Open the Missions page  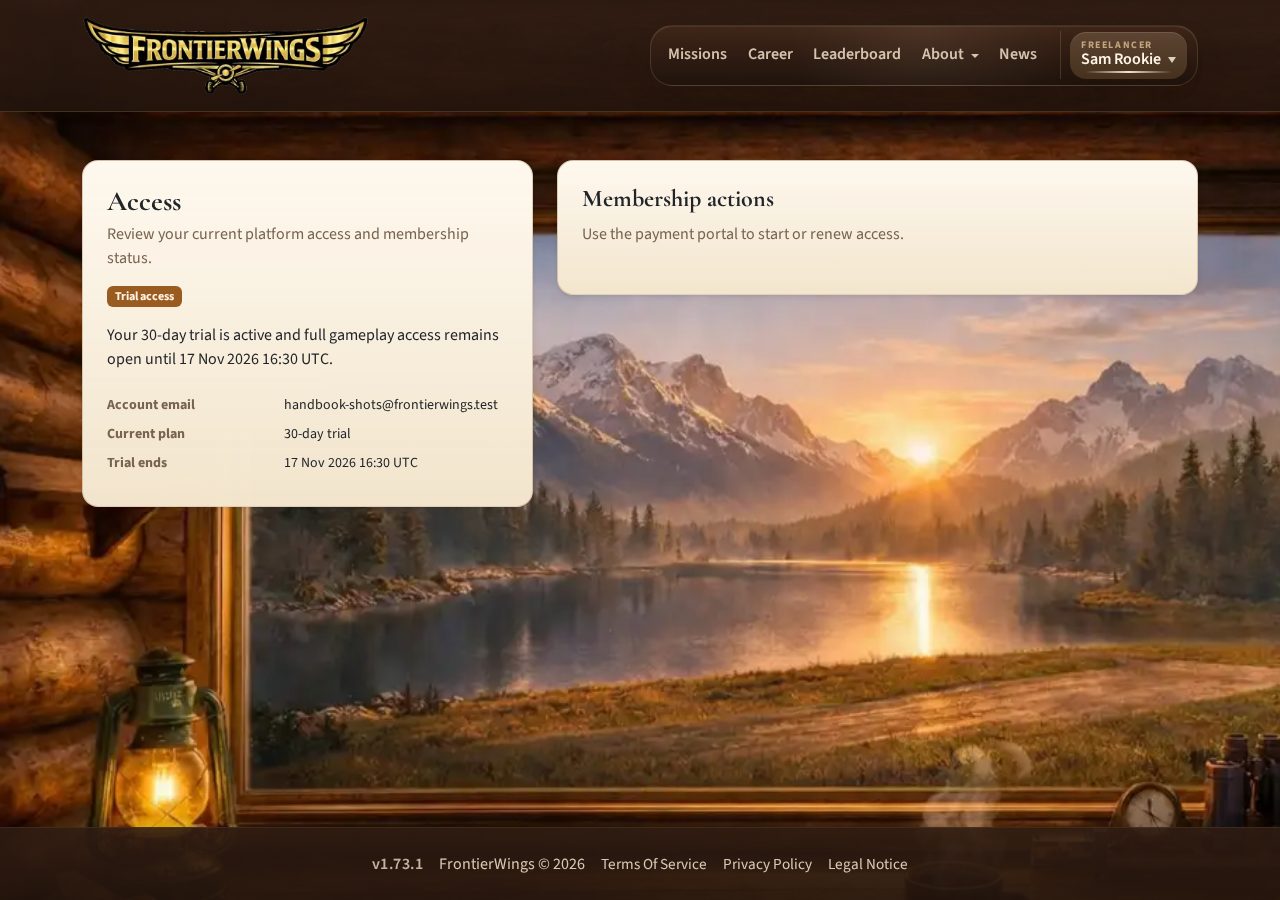pyautogui.click(x=697, y=54)
